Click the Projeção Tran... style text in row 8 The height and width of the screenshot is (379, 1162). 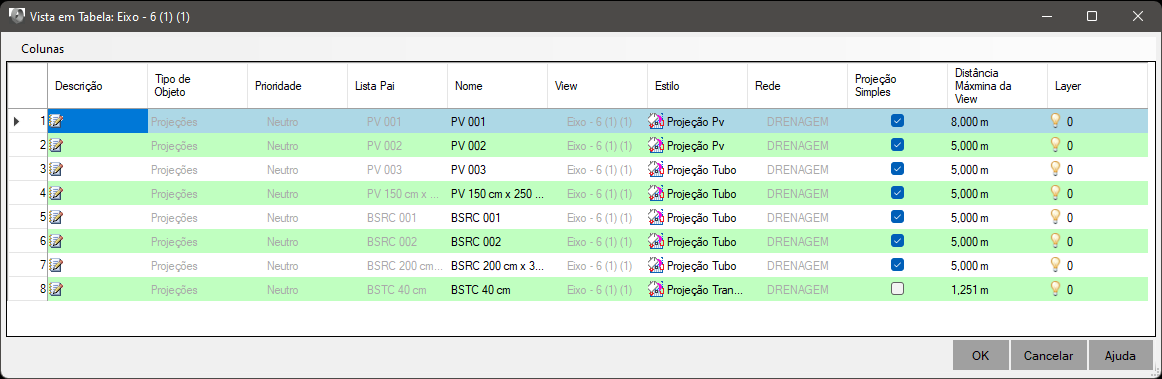click(x=705, y=289)
